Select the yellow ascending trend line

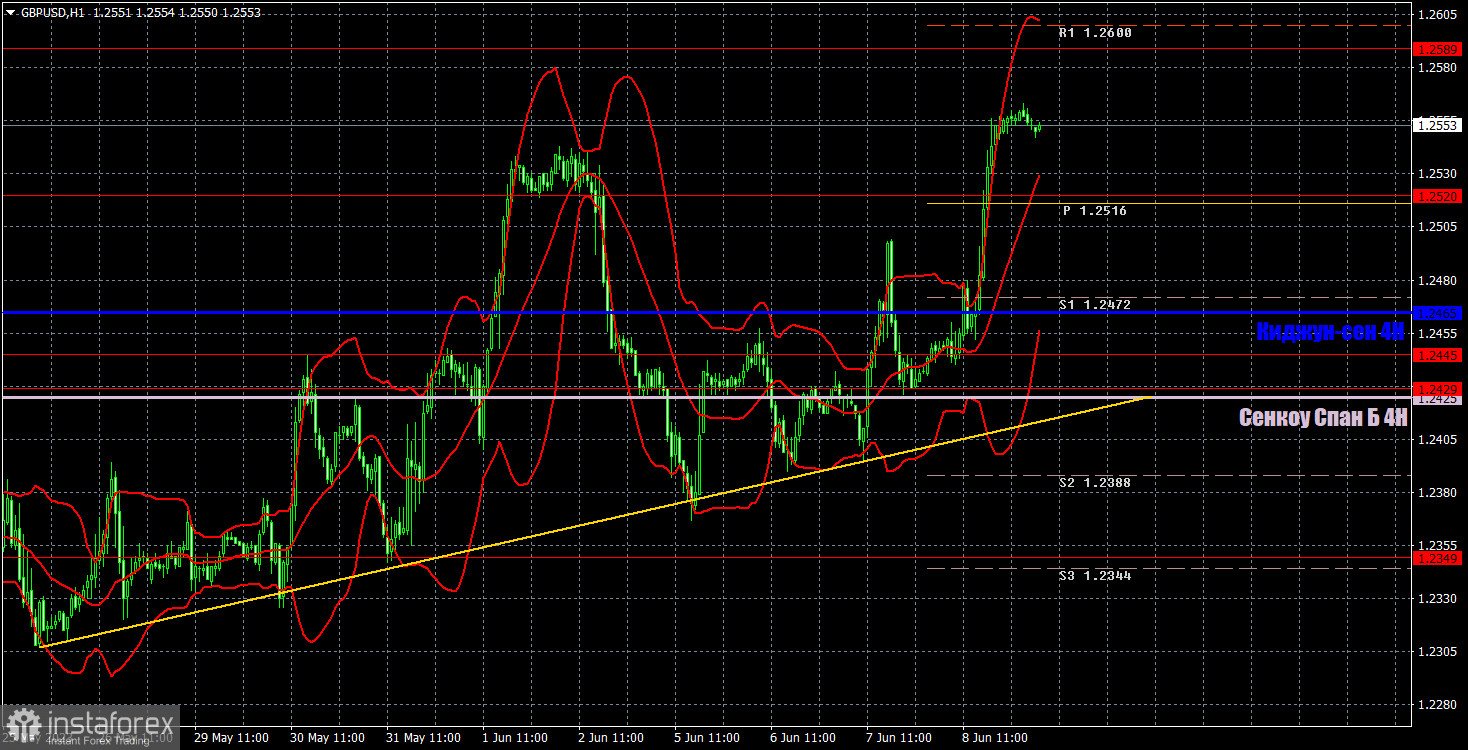pos(594,522)
